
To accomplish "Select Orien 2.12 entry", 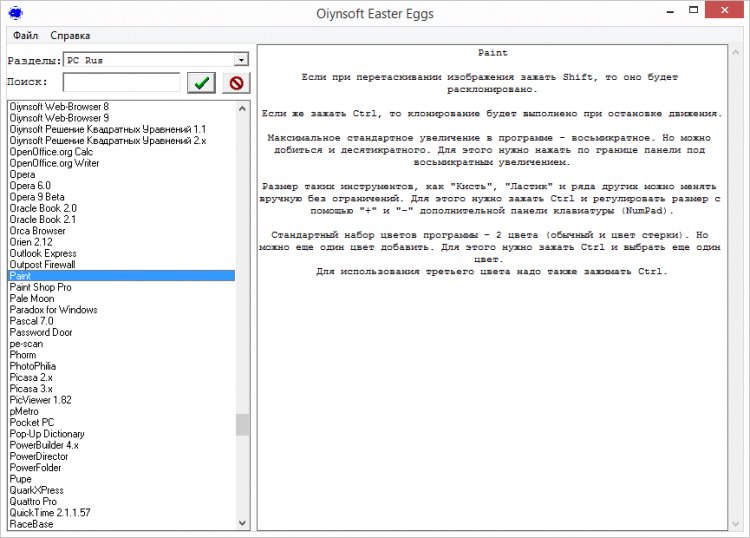I will (x=122, y=242).
